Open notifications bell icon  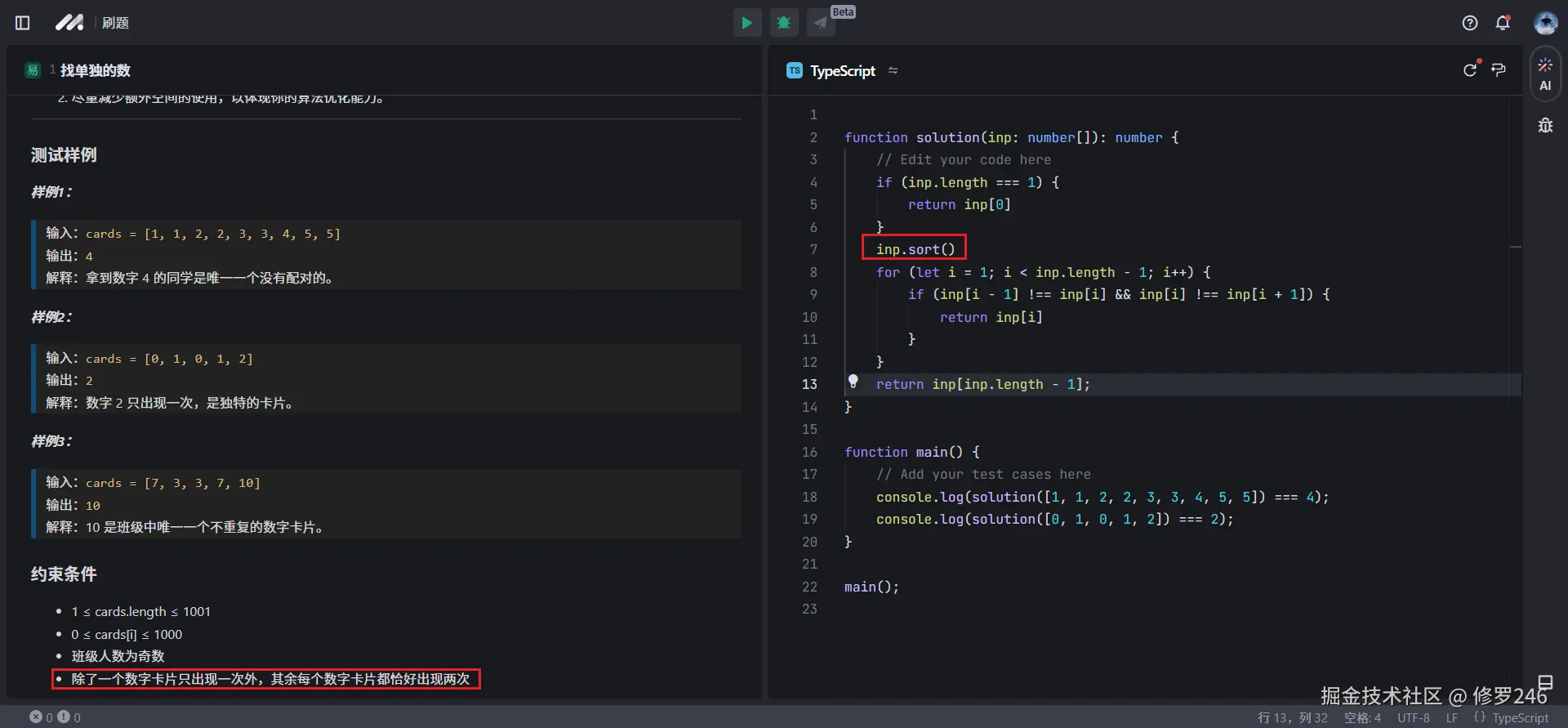pos(1503,23)
